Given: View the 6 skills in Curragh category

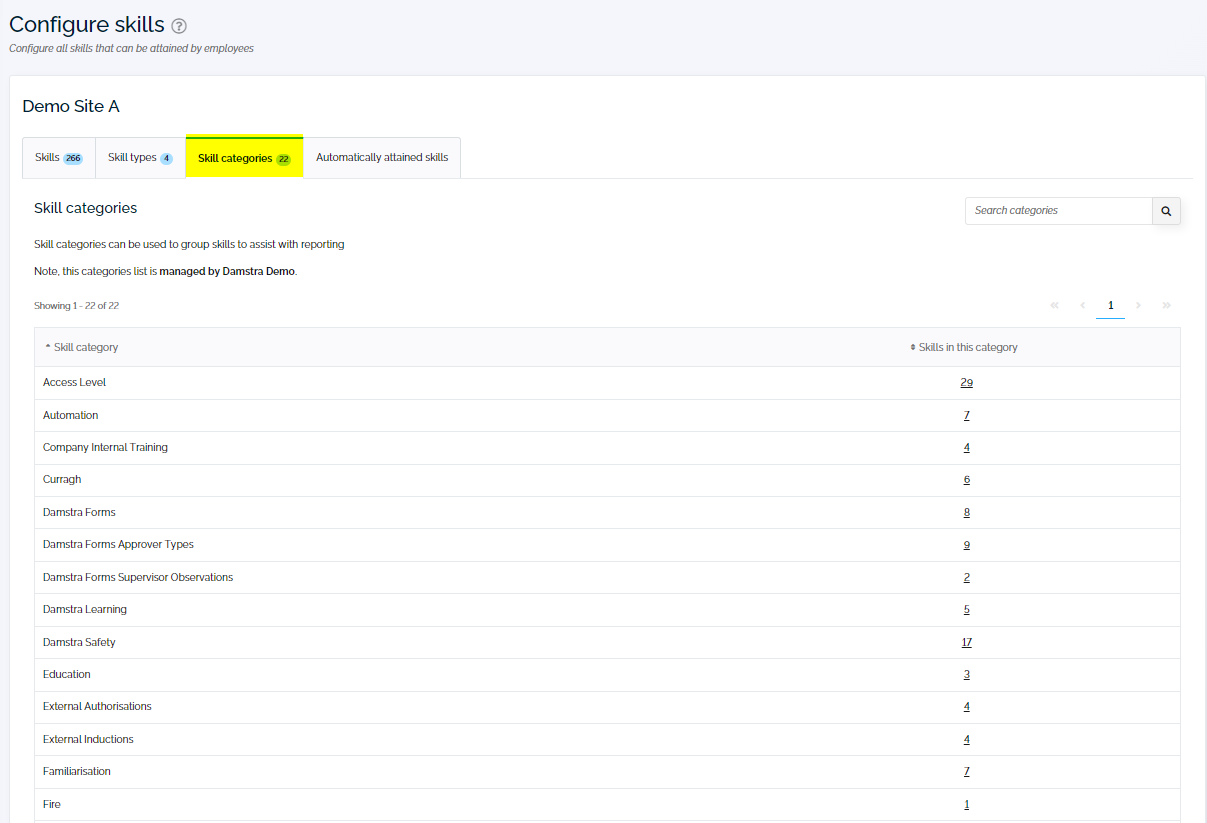Looking at the screenshot, I should (966, 479).
